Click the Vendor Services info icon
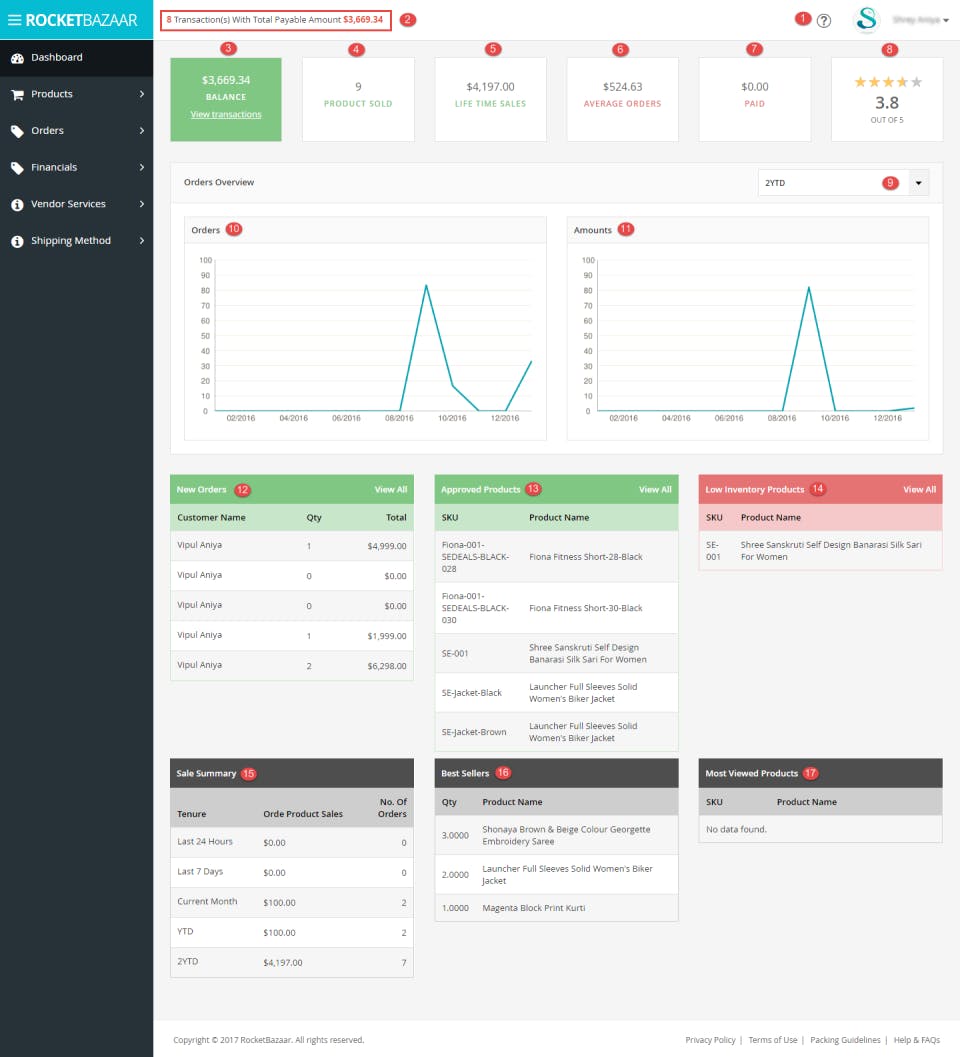Viewport: 960px width, 1057px height. click(18, 204)
